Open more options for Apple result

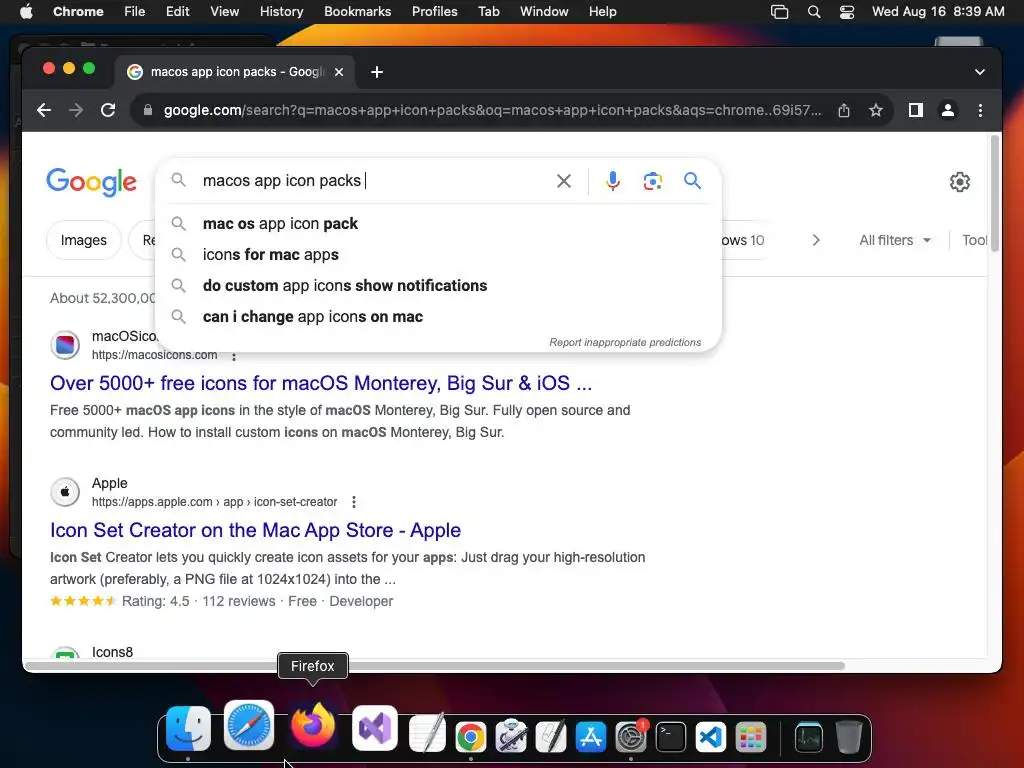point(354,502)
